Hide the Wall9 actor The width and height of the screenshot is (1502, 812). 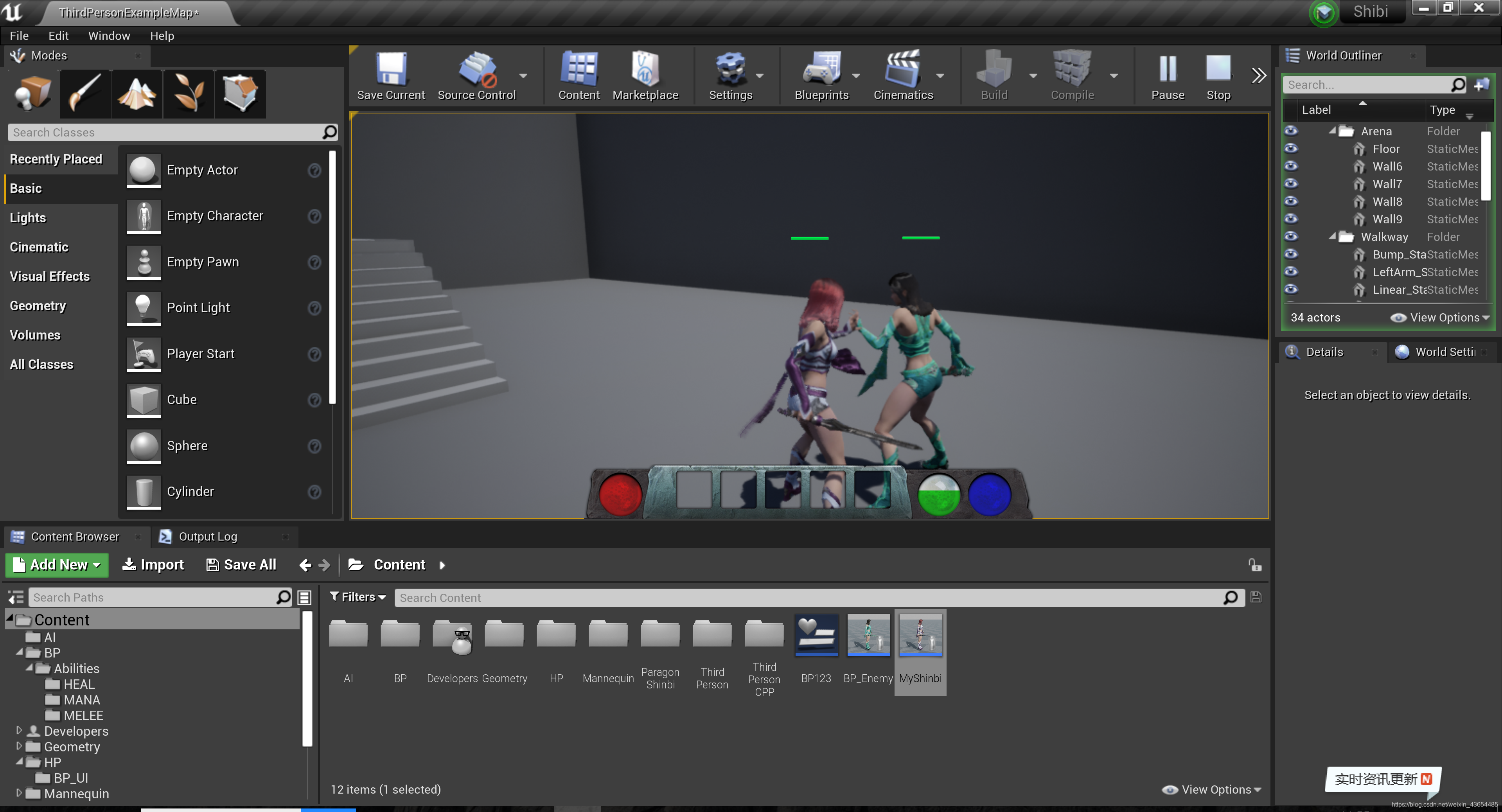coord(1291,219)
